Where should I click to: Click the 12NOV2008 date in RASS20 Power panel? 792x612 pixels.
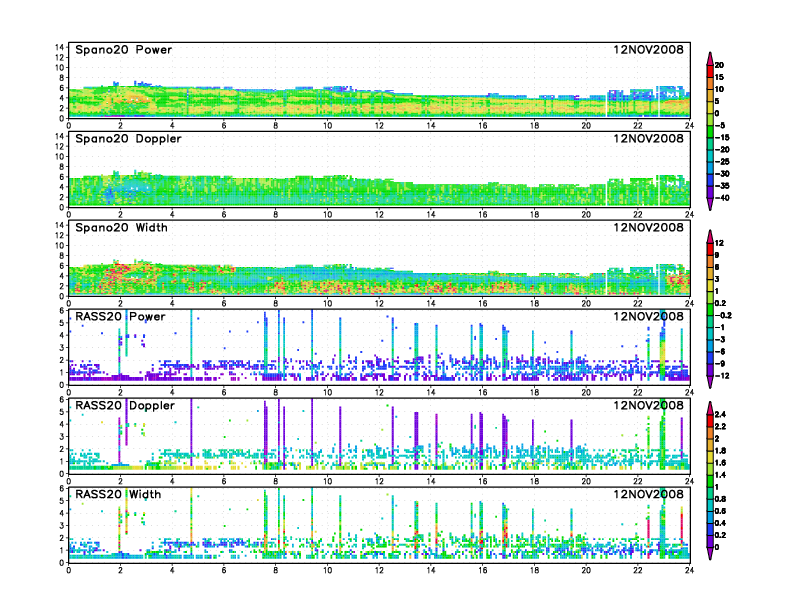pos(648,316)
